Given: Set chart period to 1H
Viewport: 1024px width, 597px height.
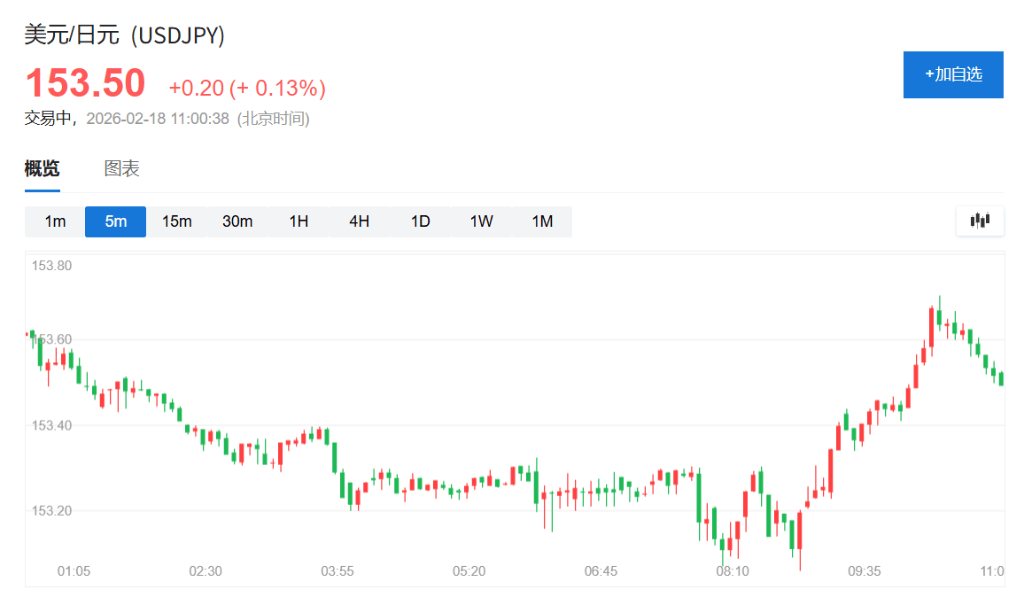Looking at the screenshot, I should (298, 221).
